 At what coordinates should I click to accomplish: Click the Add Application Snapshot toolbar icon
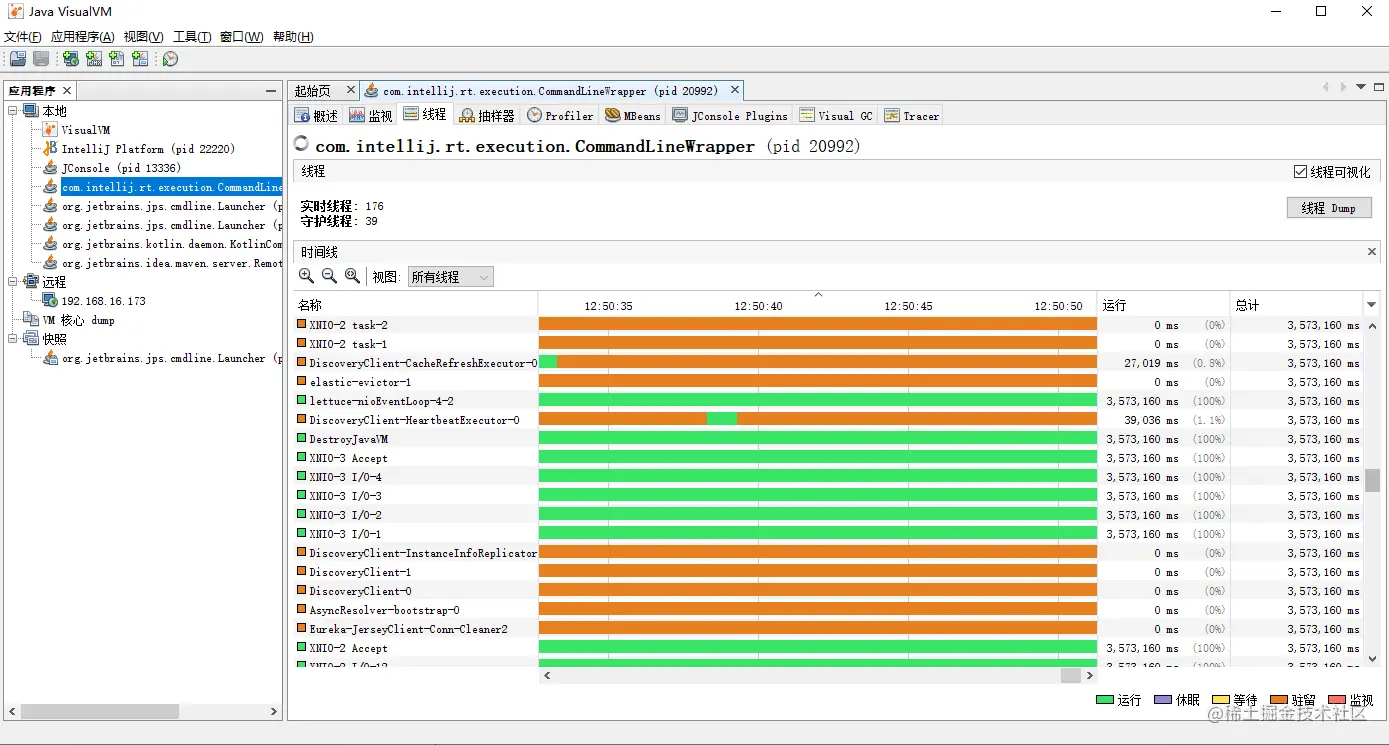[x=140, y=59]
